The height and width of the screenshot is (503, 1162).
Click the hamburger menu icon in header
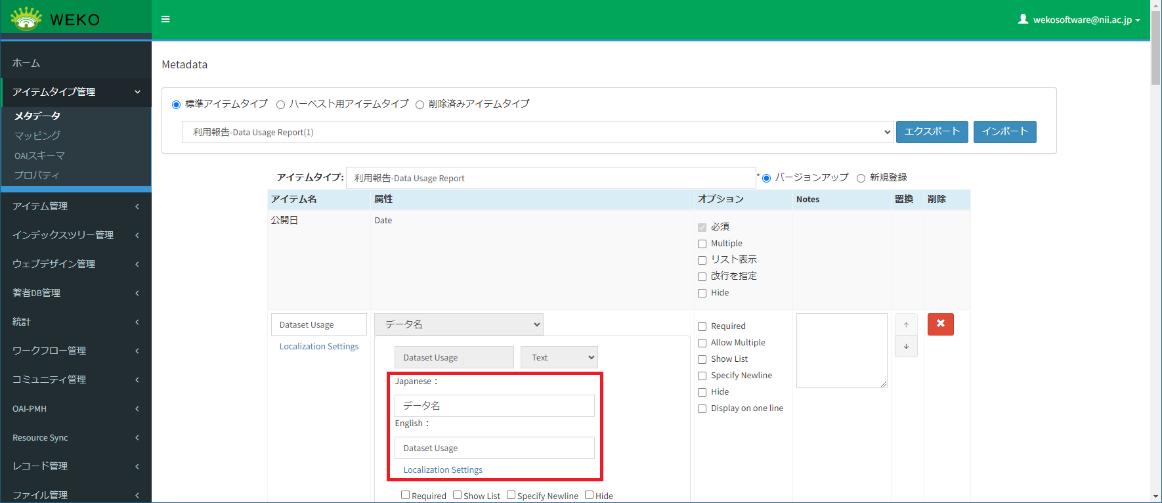click(x=165, y=19)
